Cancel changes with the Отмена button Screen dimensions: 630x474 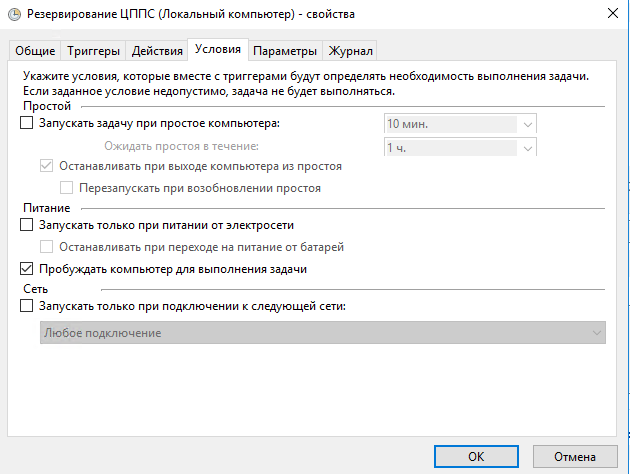coord(575,456)
